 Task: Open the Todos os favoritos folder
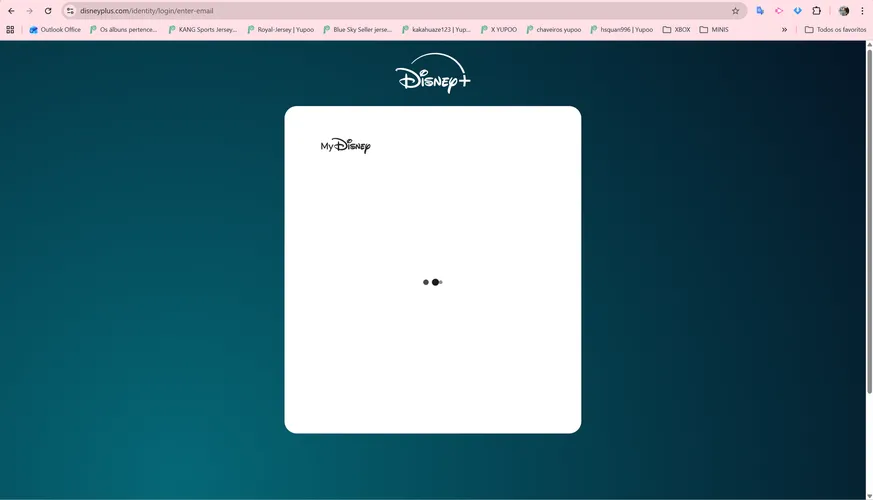836,30
